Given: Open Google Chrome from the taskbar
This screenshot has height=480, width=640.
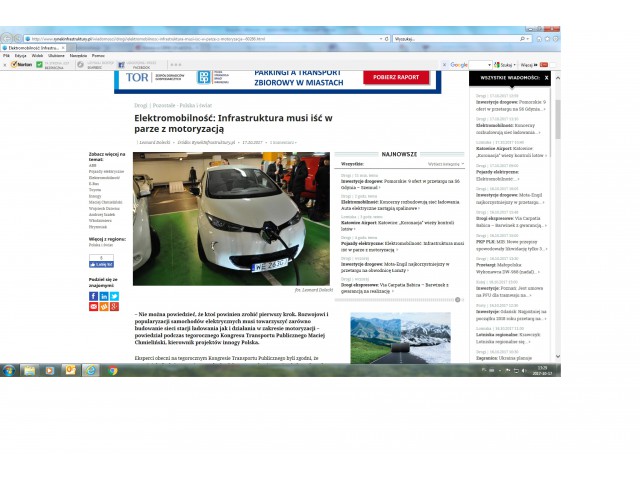Looking at the screenshot, I should (113, 370).
